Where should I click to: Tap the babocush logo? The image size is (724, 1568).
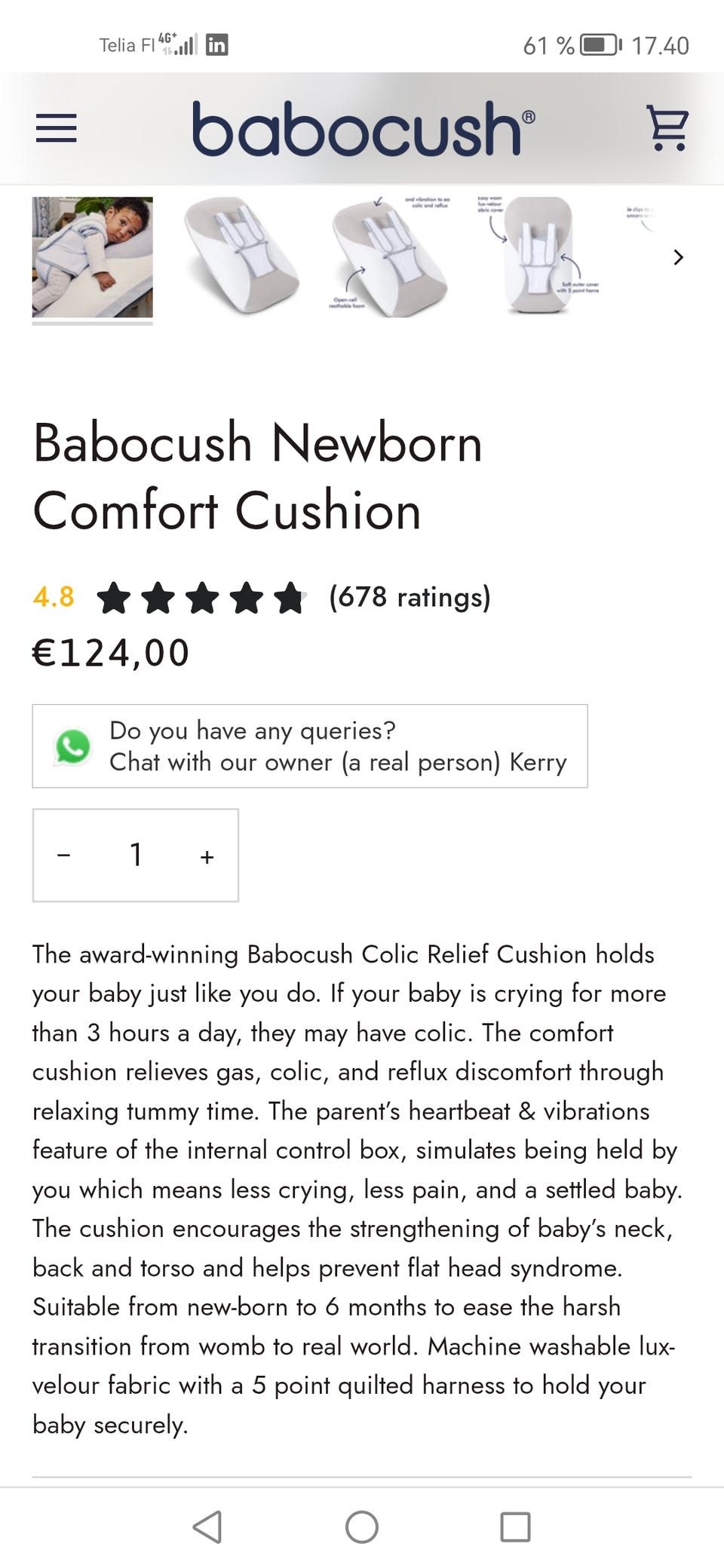click(364, 128)
